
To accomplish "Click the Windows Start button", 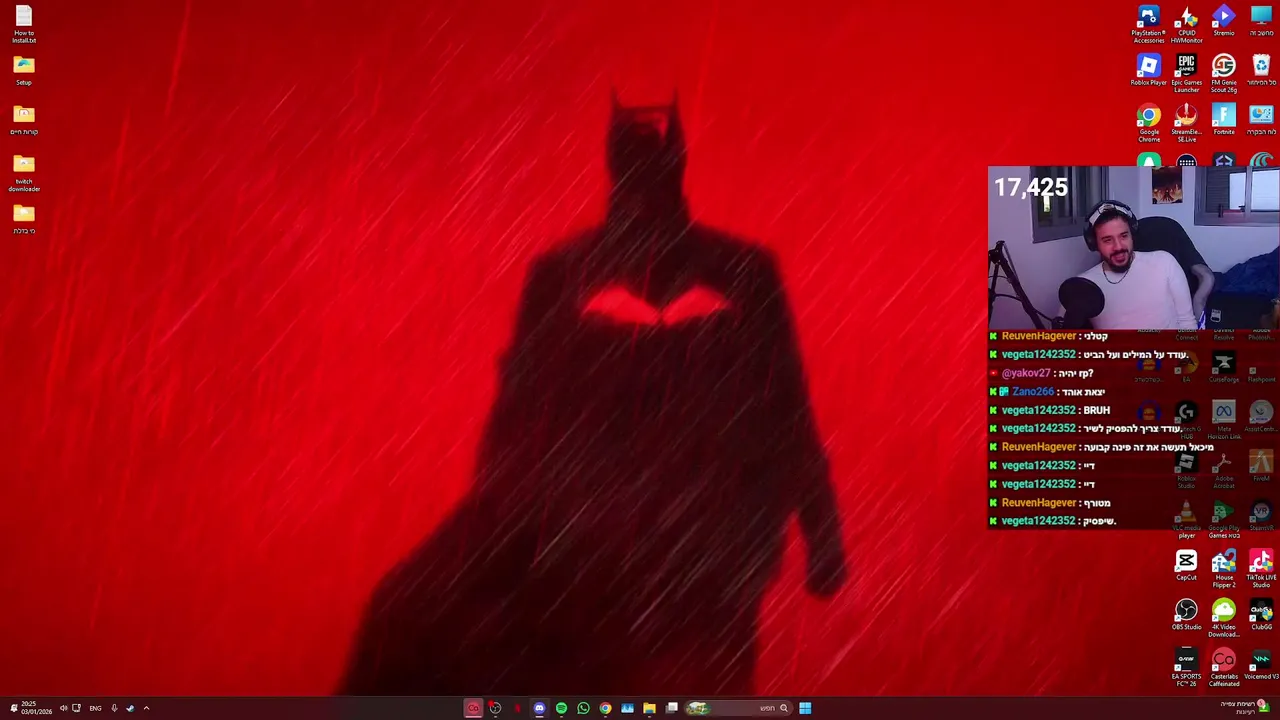I will (x=805, y=708).
